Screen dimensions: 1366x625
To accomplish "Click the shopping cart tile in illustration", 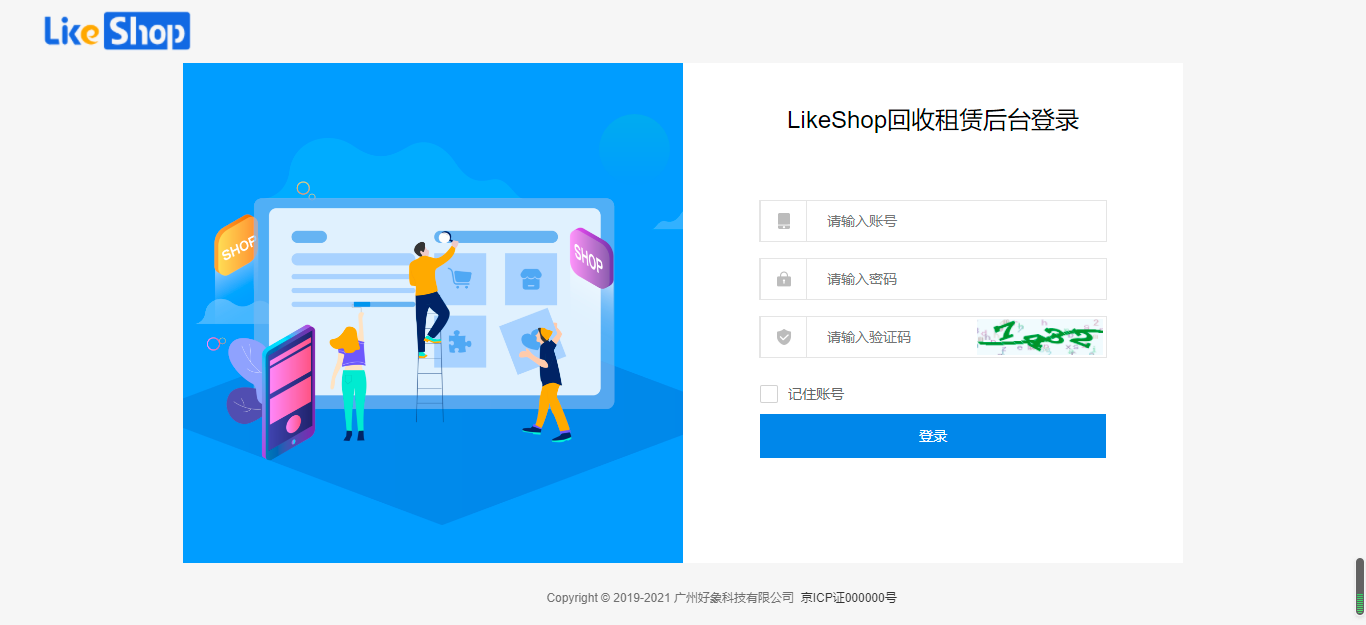I will 462,279.
